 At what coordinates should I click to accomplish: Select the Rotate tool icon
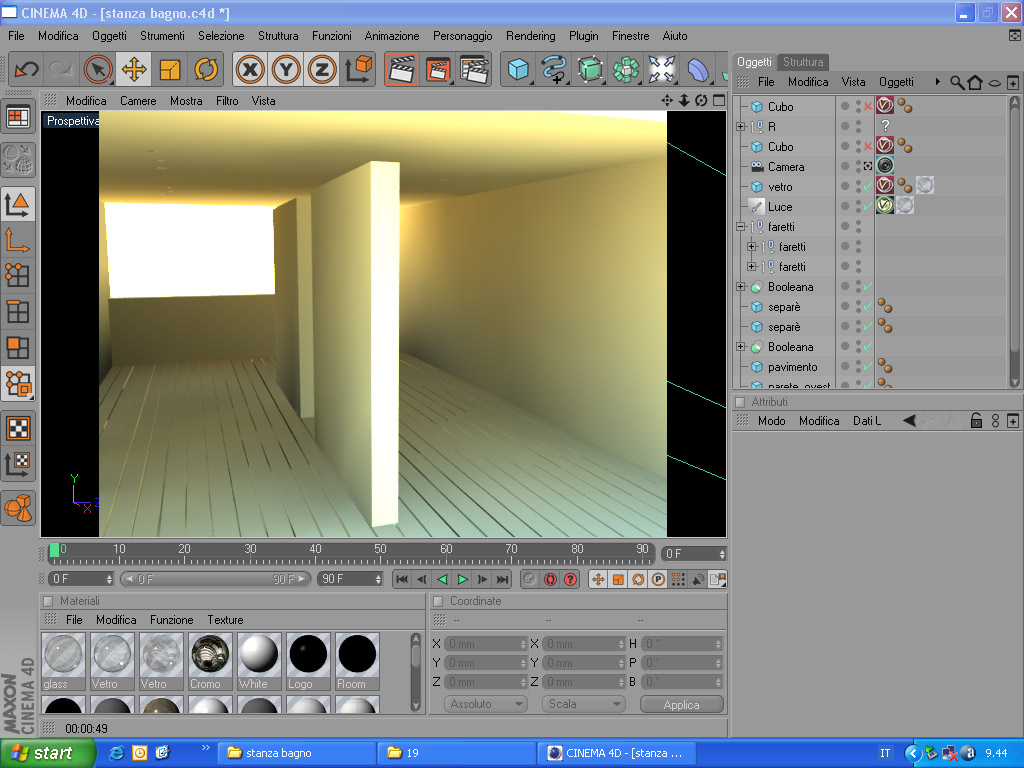pyautogui.click(x=206, y=69)
